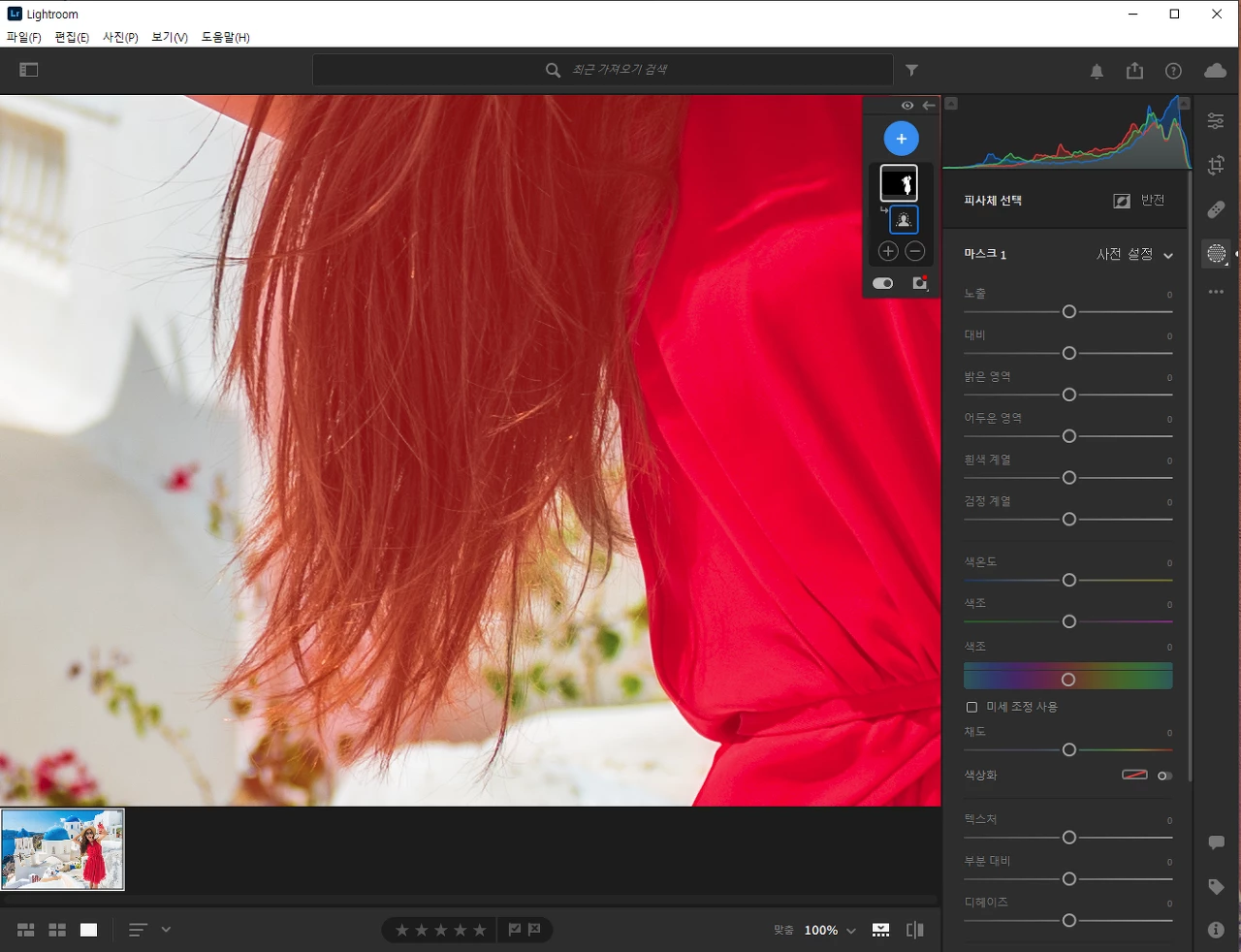Select the Crop and Rotate tool
The height and width of the screenshot is (952, 1241).
click(1216, 165)
